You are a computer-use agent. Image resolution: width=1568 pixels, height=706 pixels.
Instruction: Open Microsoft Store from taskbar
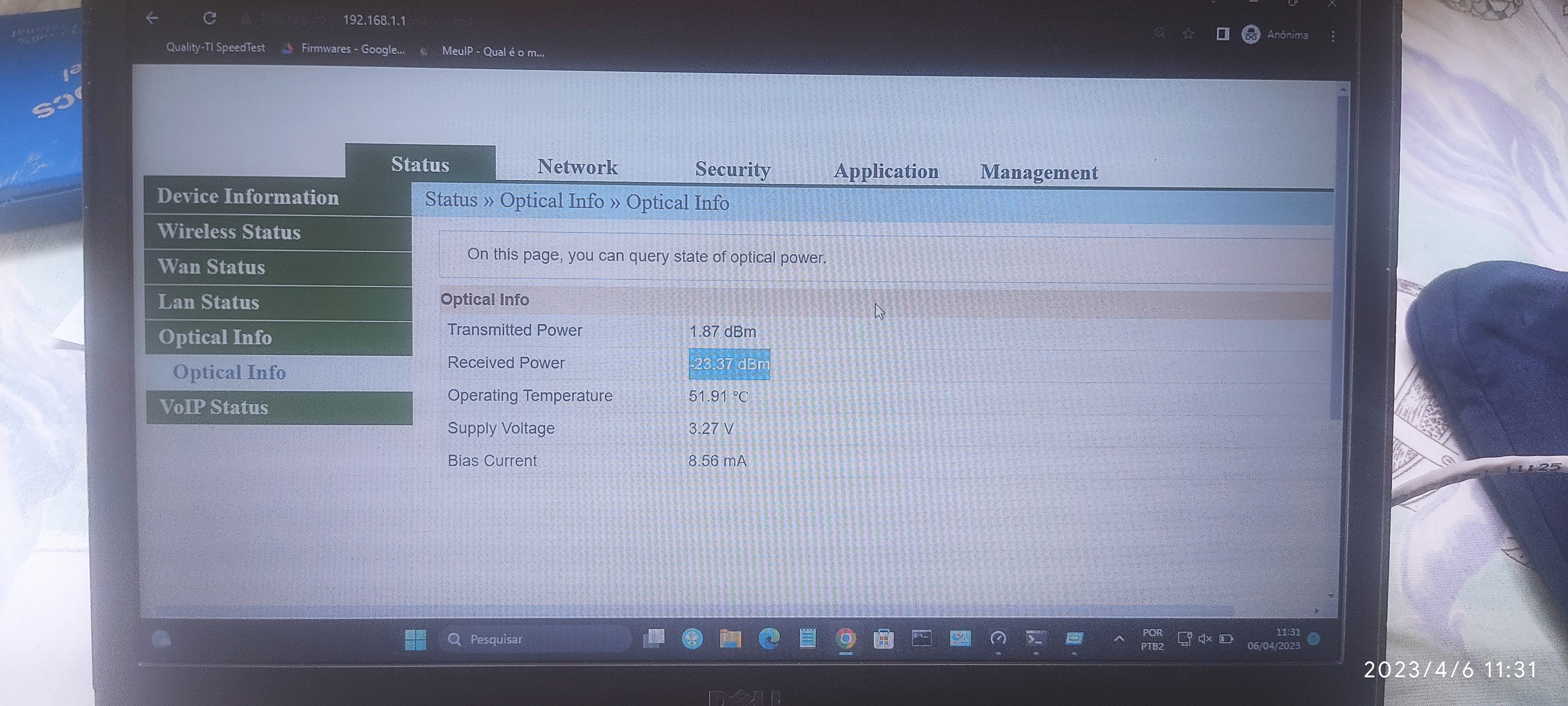(x=883, y=639)
